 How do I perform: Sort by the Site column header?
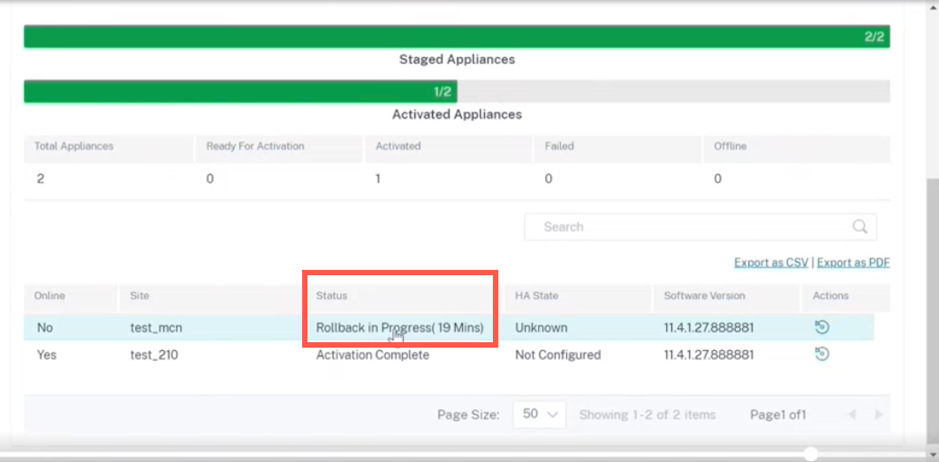click(x=140, y=295)
